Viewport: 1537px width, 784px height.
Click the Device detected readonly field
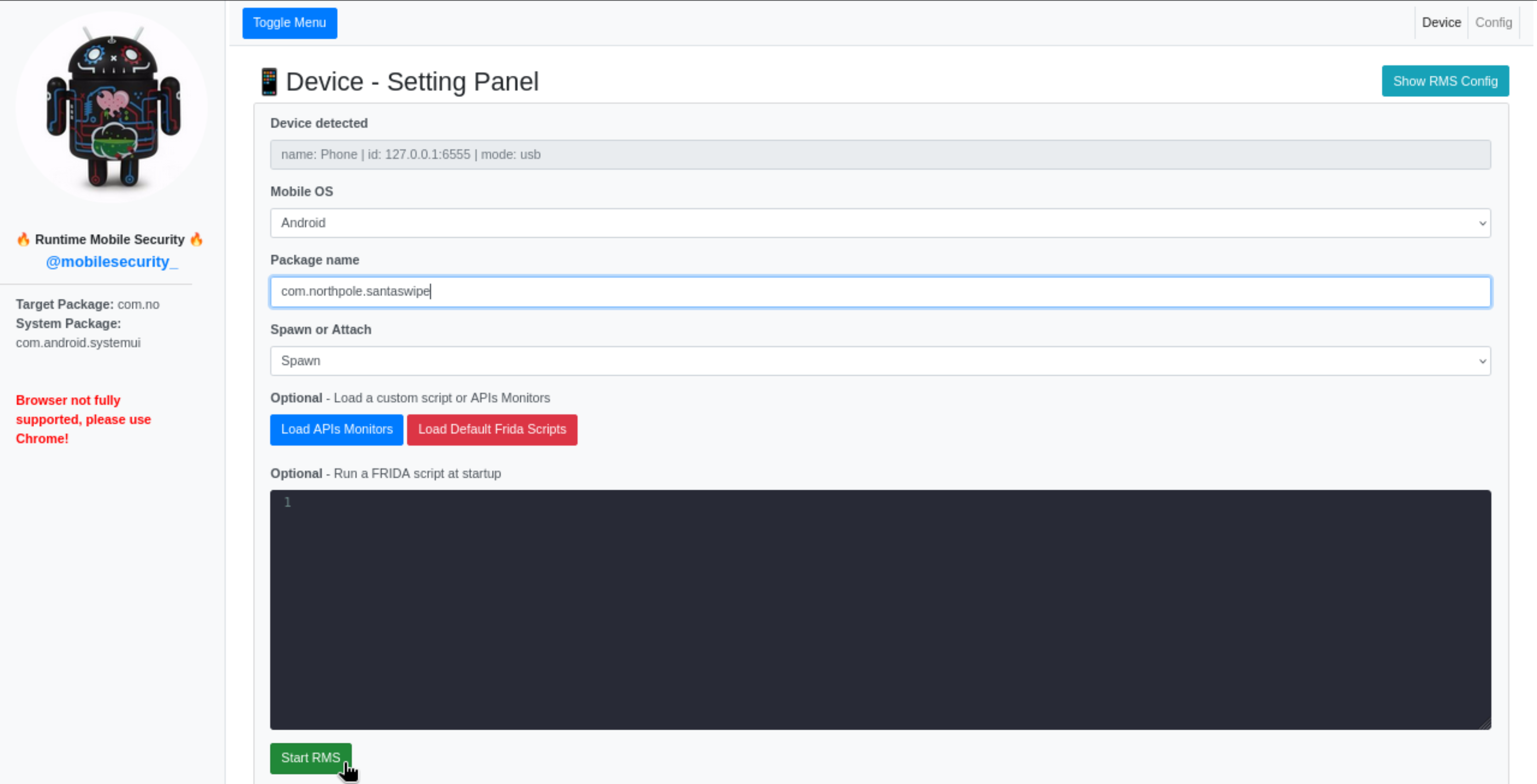click(879, 155)
